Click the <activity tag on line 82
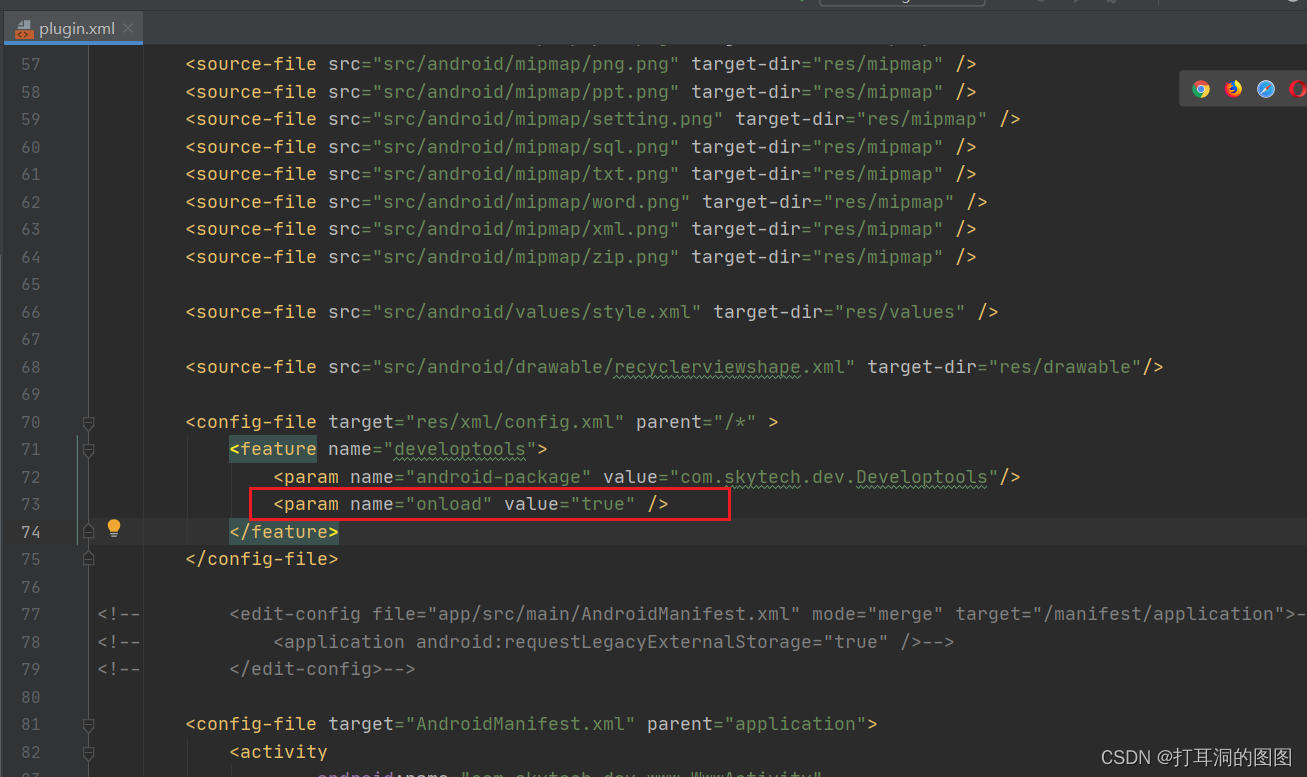1307x777 pixels. click(x=278, y=752)
